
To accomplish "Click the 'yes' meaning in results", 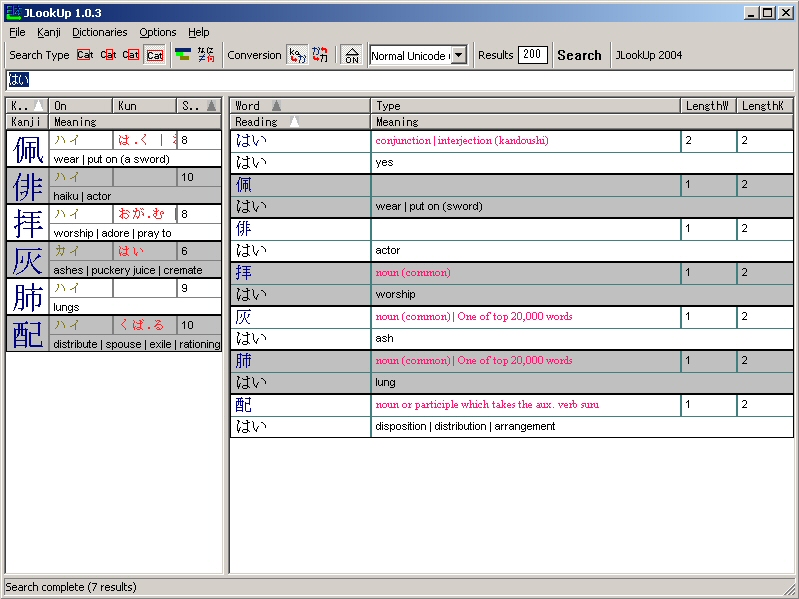I will tap(384, 162).
